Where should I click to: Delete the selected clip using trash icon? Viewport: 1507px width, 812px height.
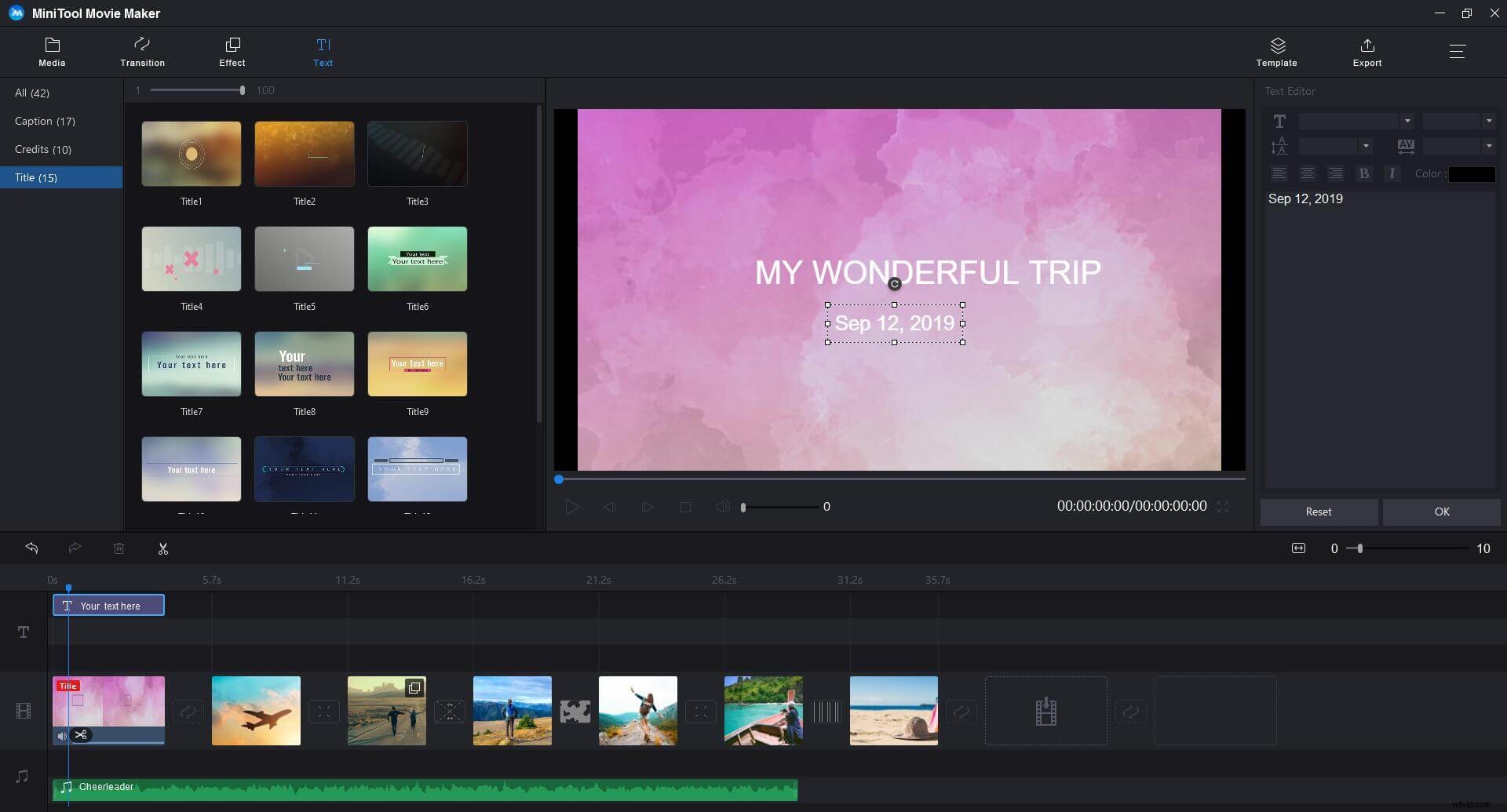click(x=119, y=548)
